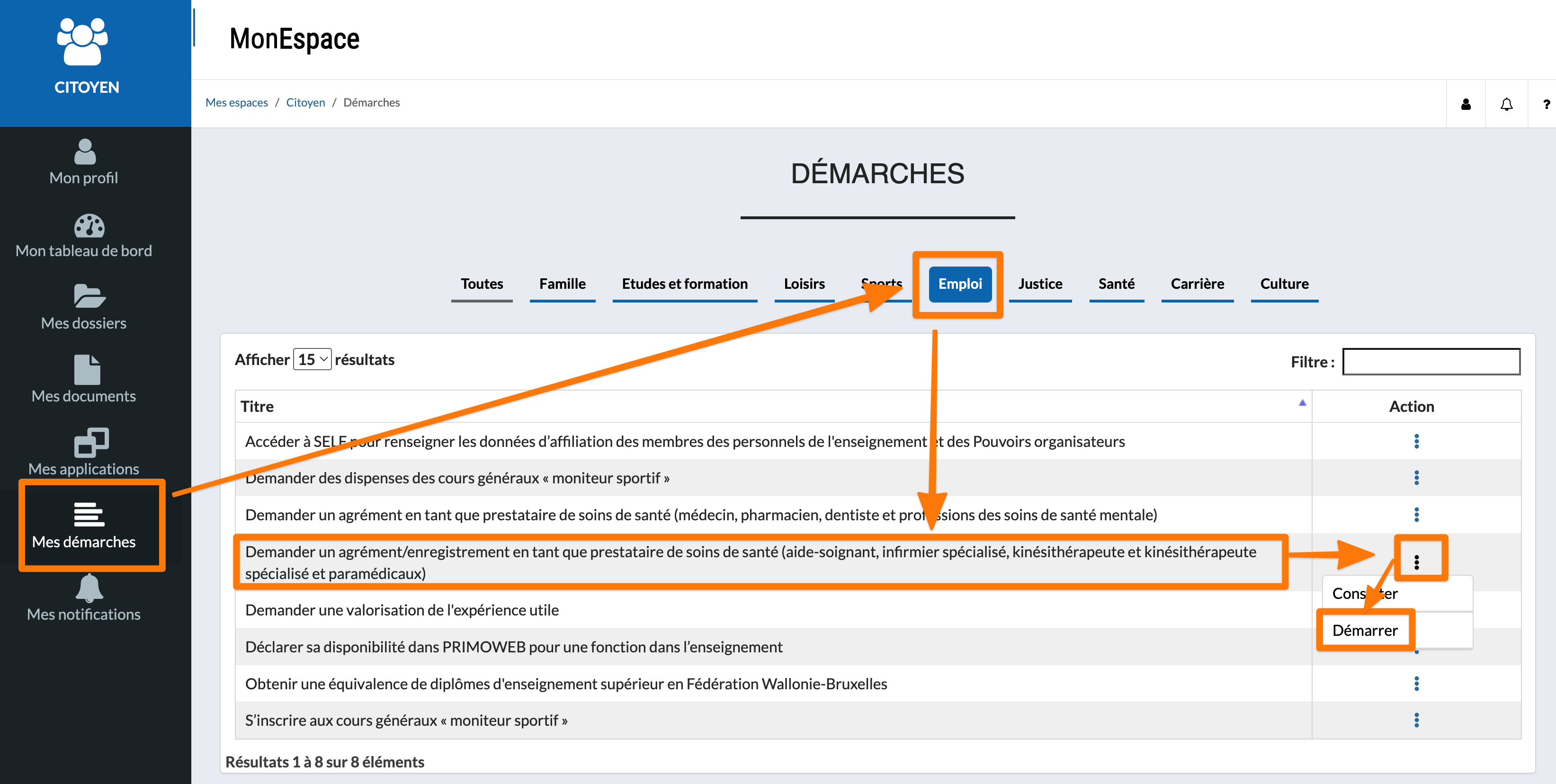The width and height of the screenshot is (1556, 784).
Task: Switch to the Justice tab
Action: point(1039,284)
